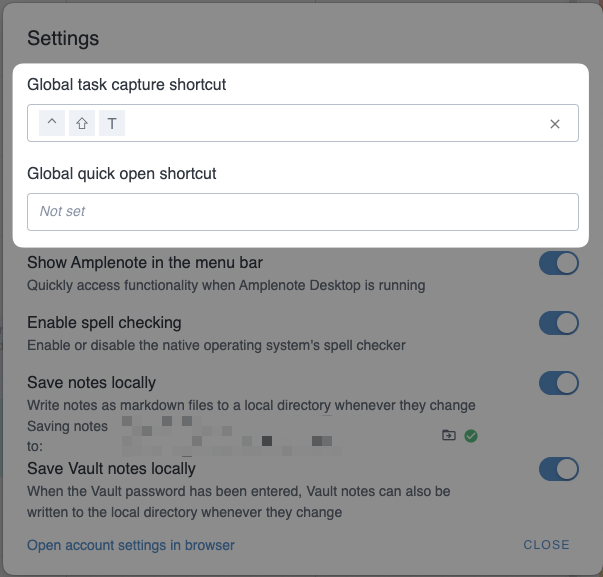Click the T key chip in shortcut
This screenshot has height=577, width=603.
pos(112,124)
